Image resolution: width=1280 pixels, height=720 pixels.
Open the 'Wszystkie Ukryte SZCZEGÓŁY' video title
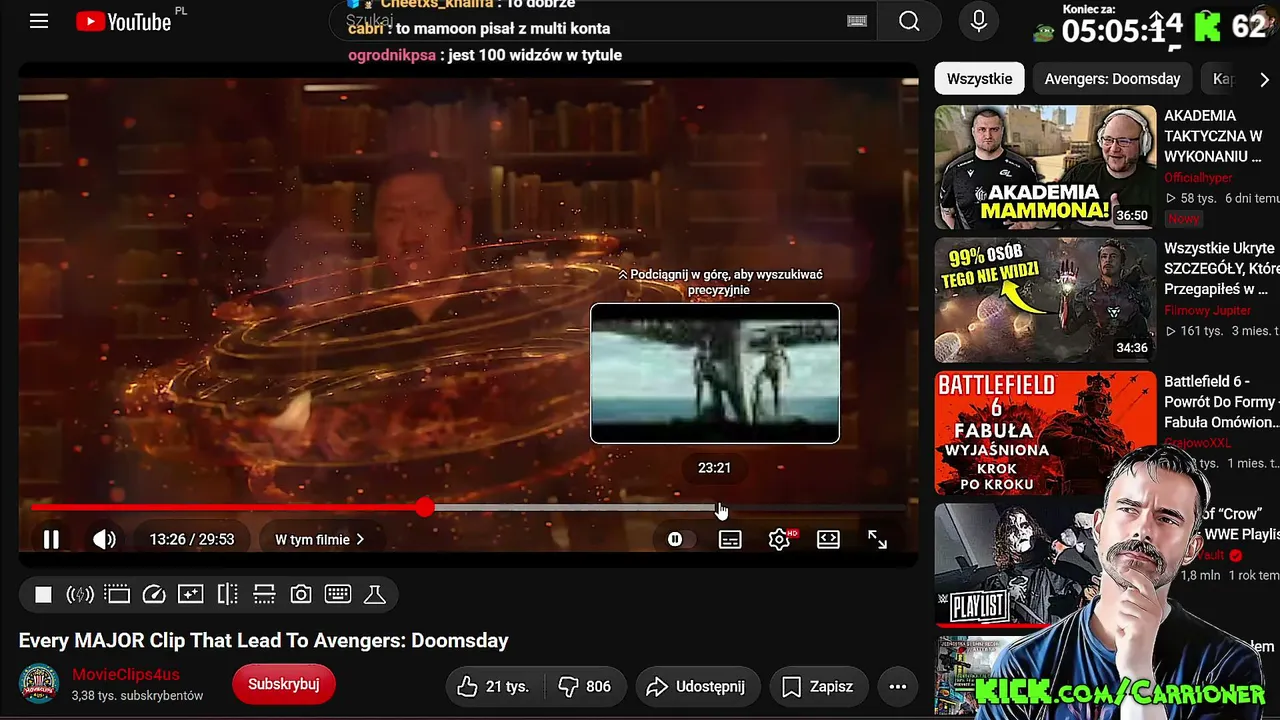pos(1221,268)
